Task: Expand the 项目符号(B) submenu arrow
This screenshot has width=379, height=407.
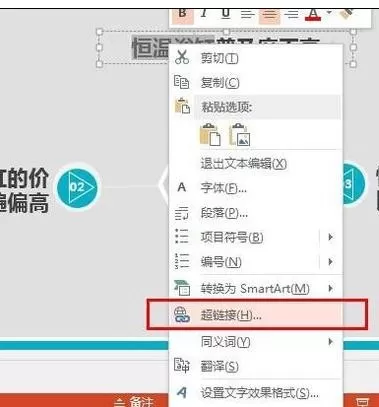Action: (330, 237)
